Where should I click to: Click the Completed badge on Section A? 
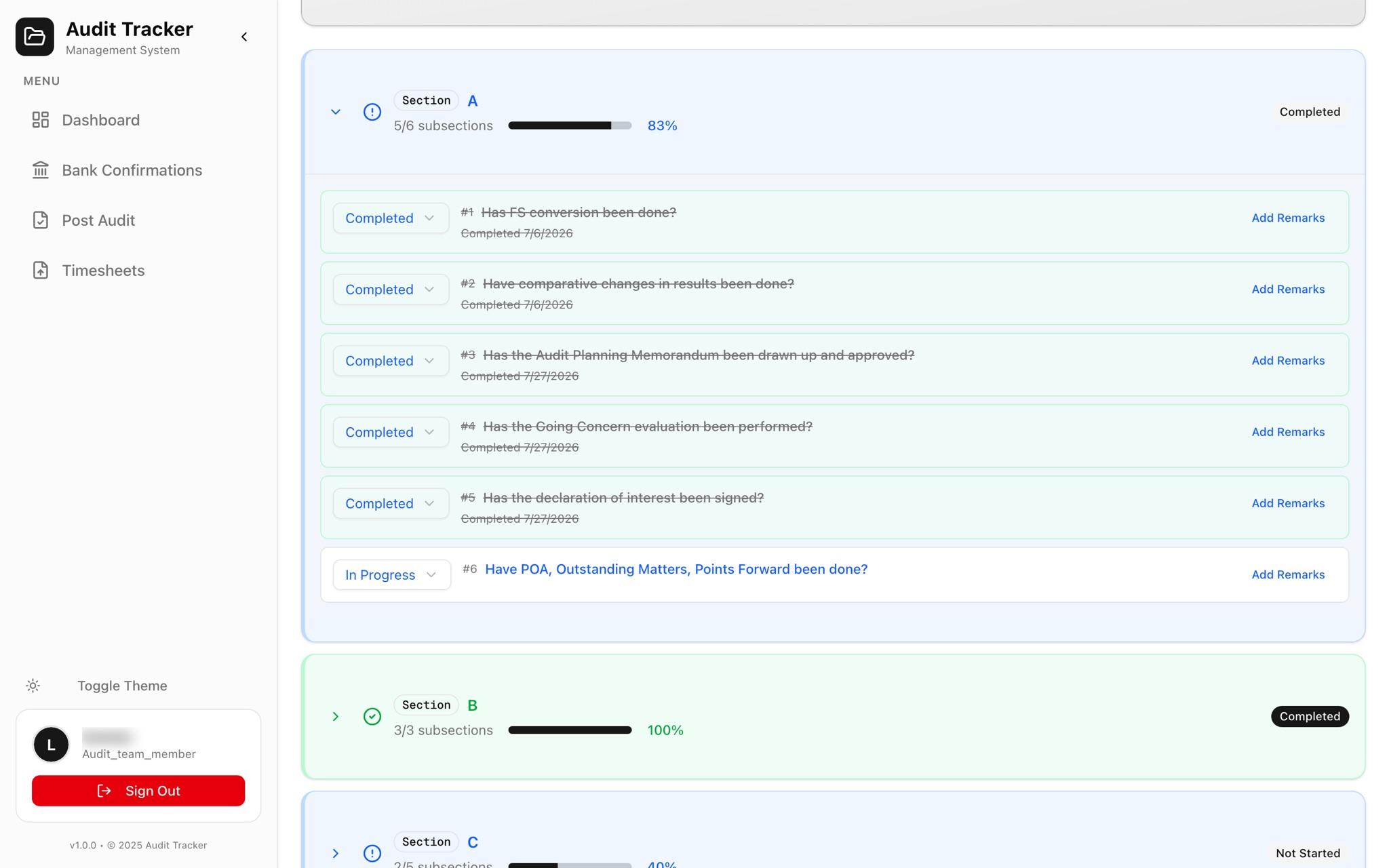[x=1310, y=112]
